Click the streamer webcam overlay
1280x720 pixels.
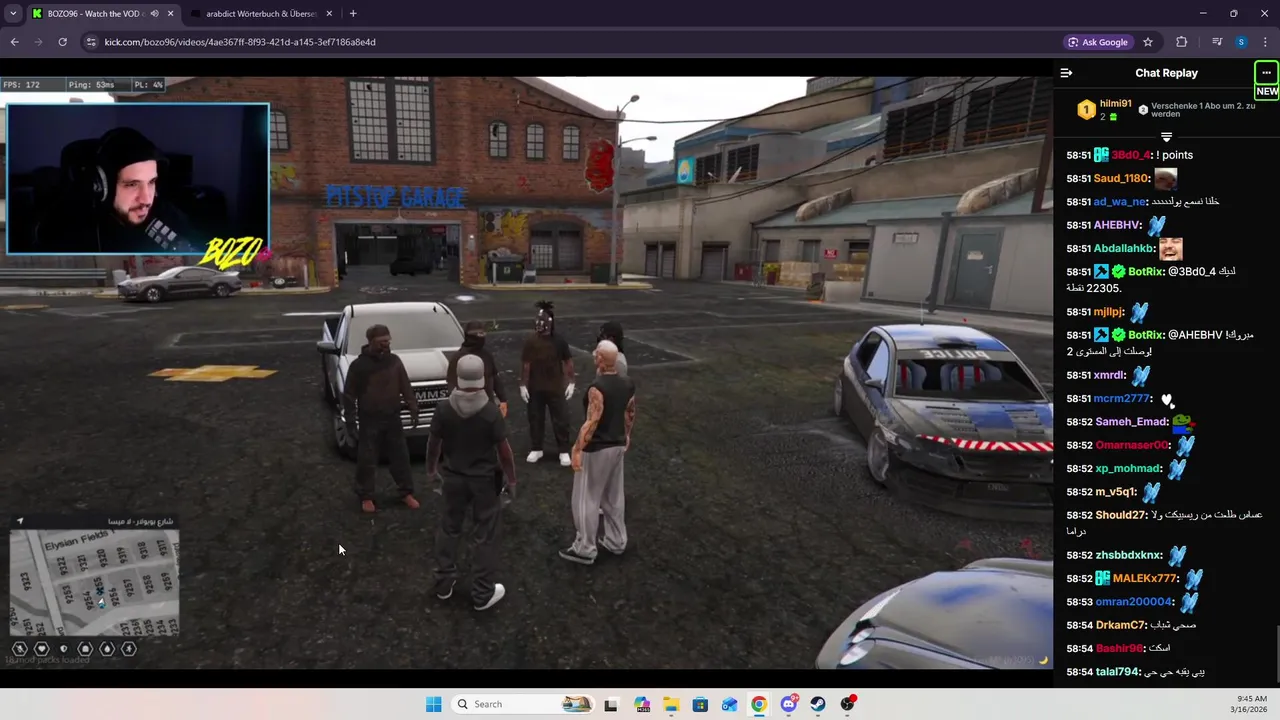pos(138,178)
